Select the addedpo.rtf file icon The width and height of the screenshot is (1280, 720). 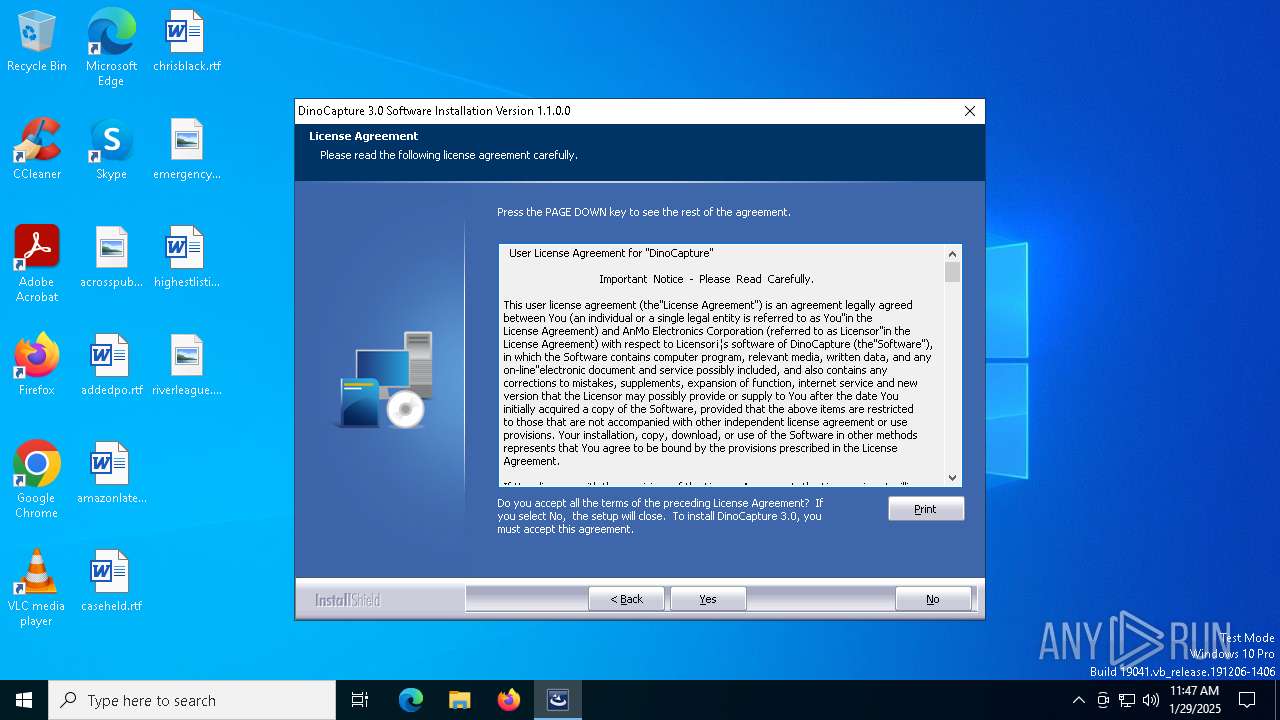[x=111, y=365]
